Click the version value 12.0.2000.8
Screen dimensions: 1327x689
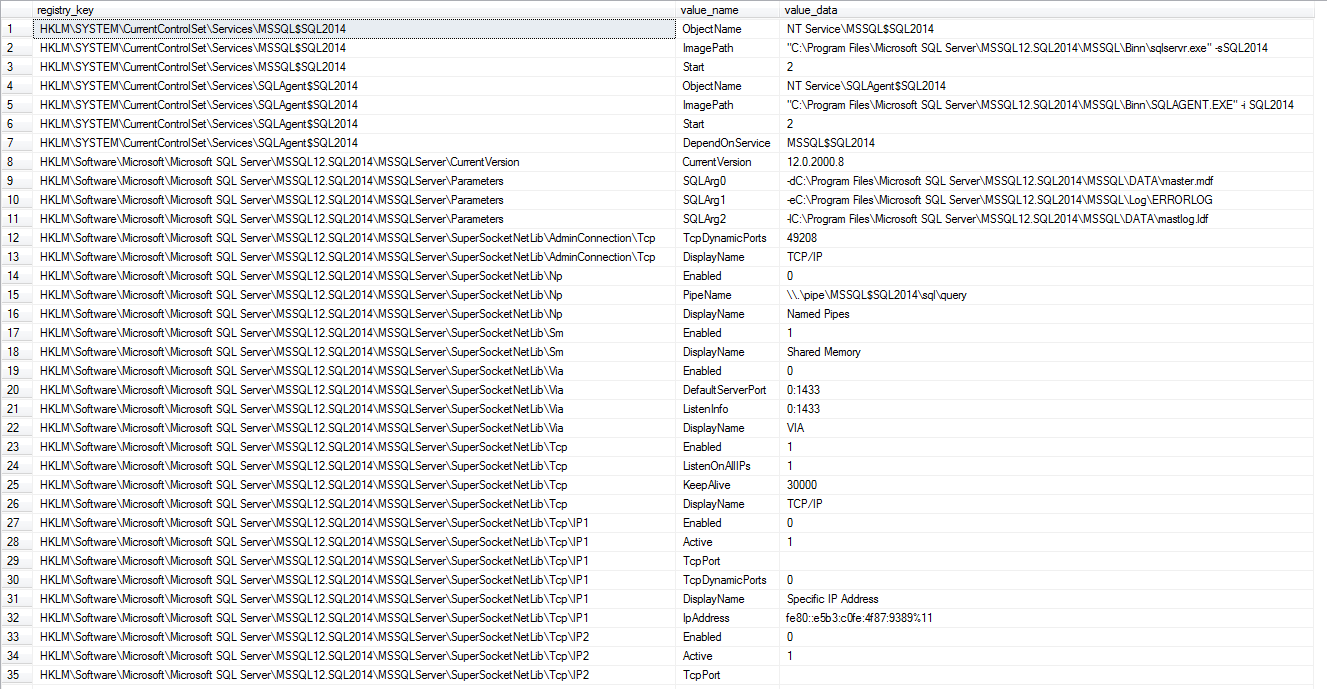click(x=815, y=162)
